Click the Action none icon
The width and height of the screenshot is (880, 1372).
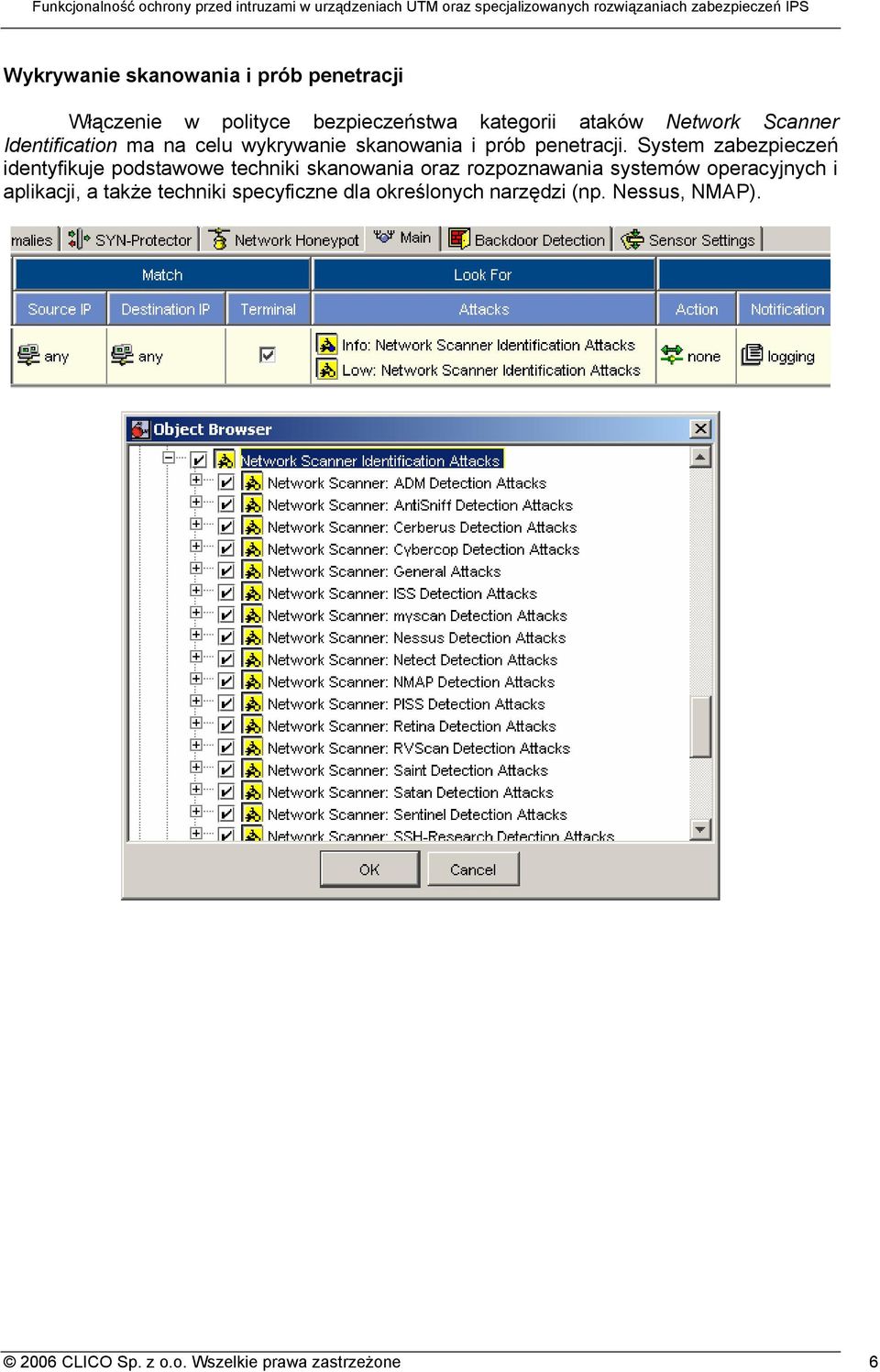672,355
